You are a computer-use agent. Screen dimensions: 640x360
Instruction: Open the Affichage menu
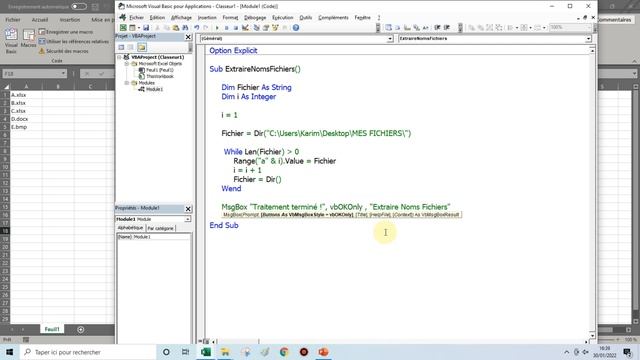tap(181, 18)
